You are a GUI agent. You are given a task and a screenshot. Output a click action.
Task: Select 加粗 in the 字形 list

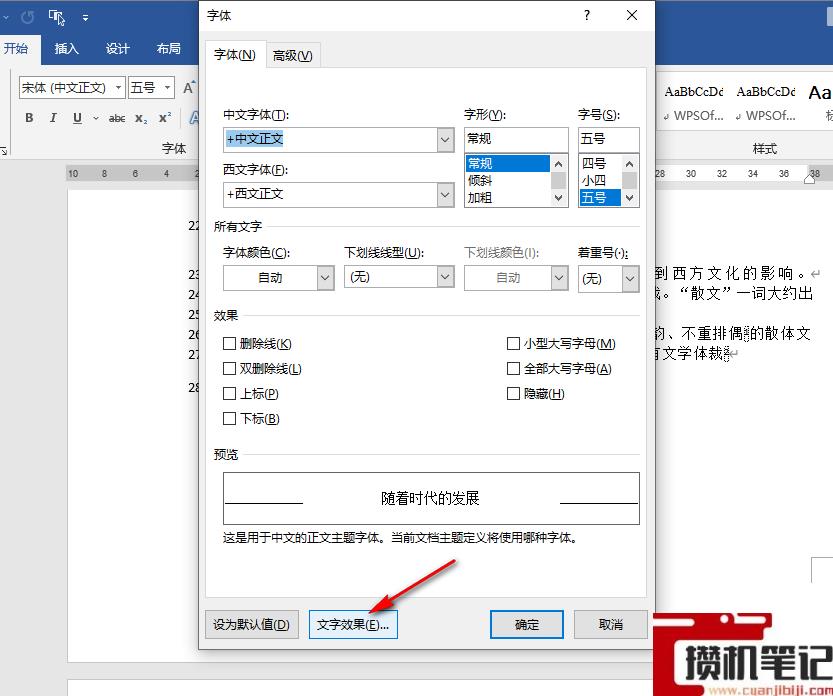tap(507, 198)
